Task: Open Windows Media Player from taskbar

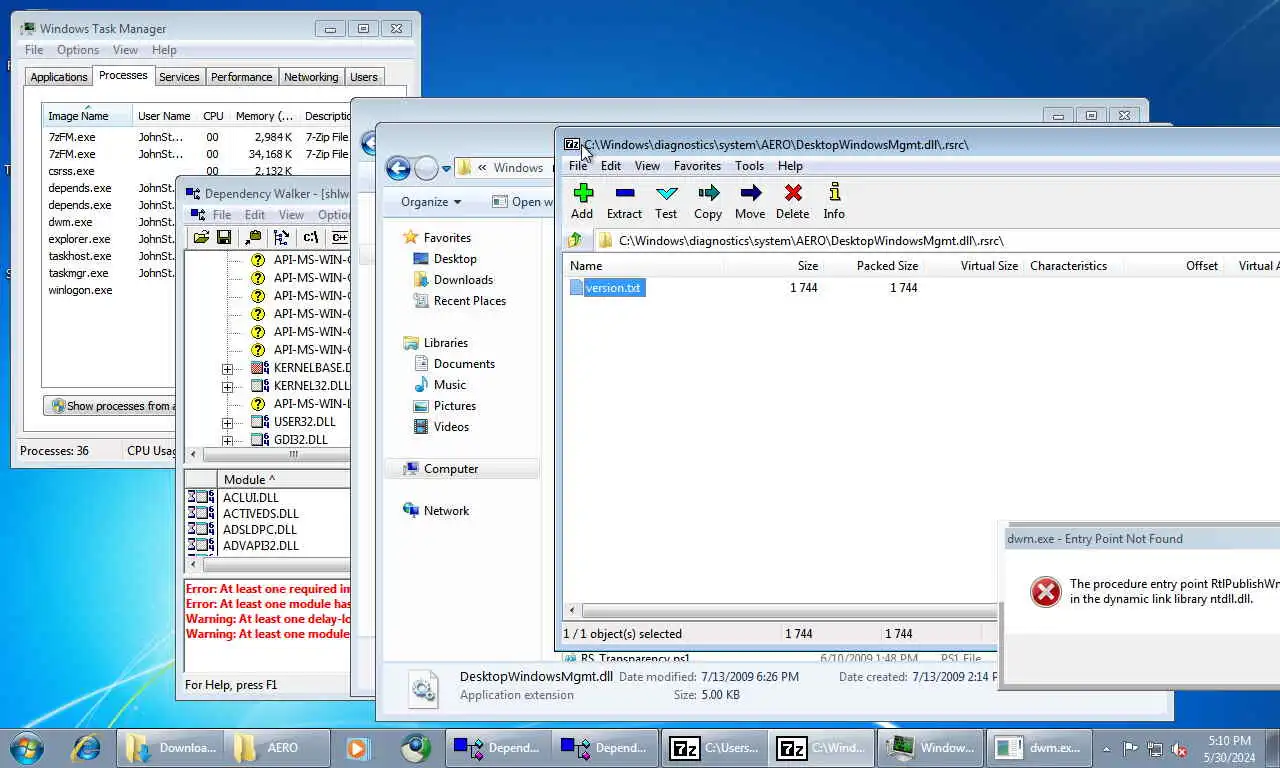Action: click(x=357, y=748)
